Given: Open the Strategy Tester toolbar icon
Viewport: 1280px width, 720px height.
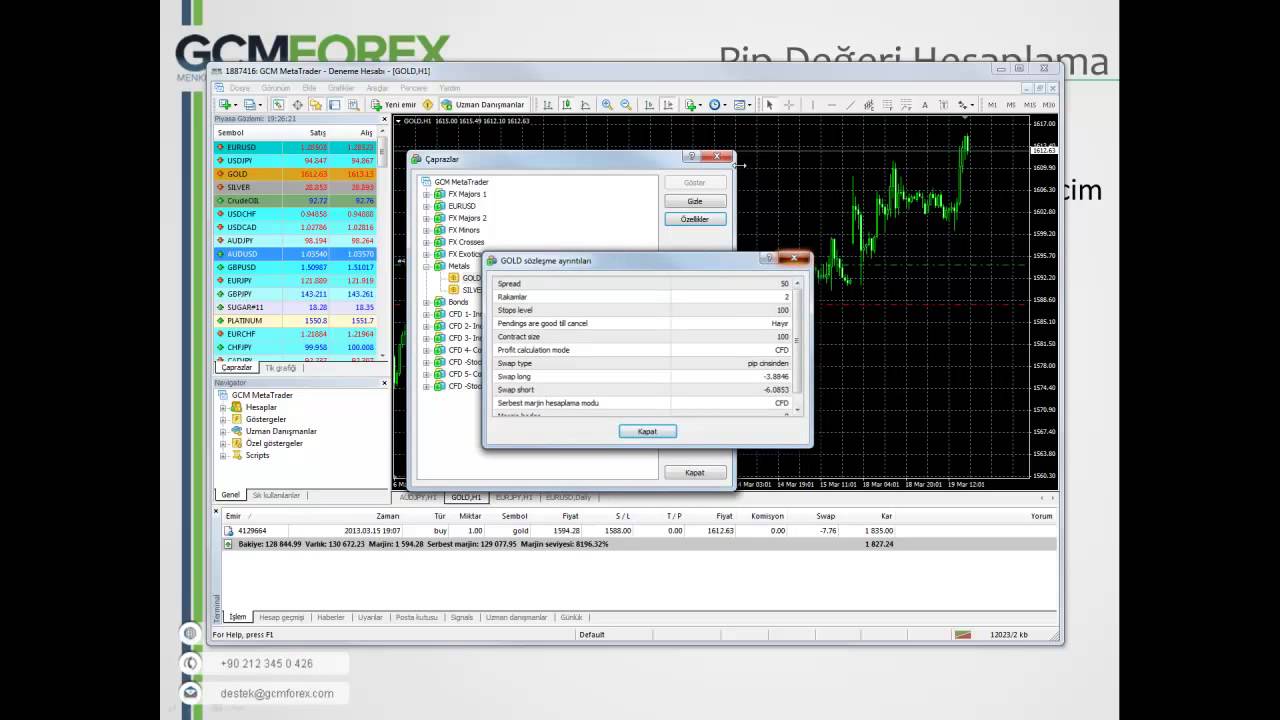Looking at the screenshot, I should (353, 105).
